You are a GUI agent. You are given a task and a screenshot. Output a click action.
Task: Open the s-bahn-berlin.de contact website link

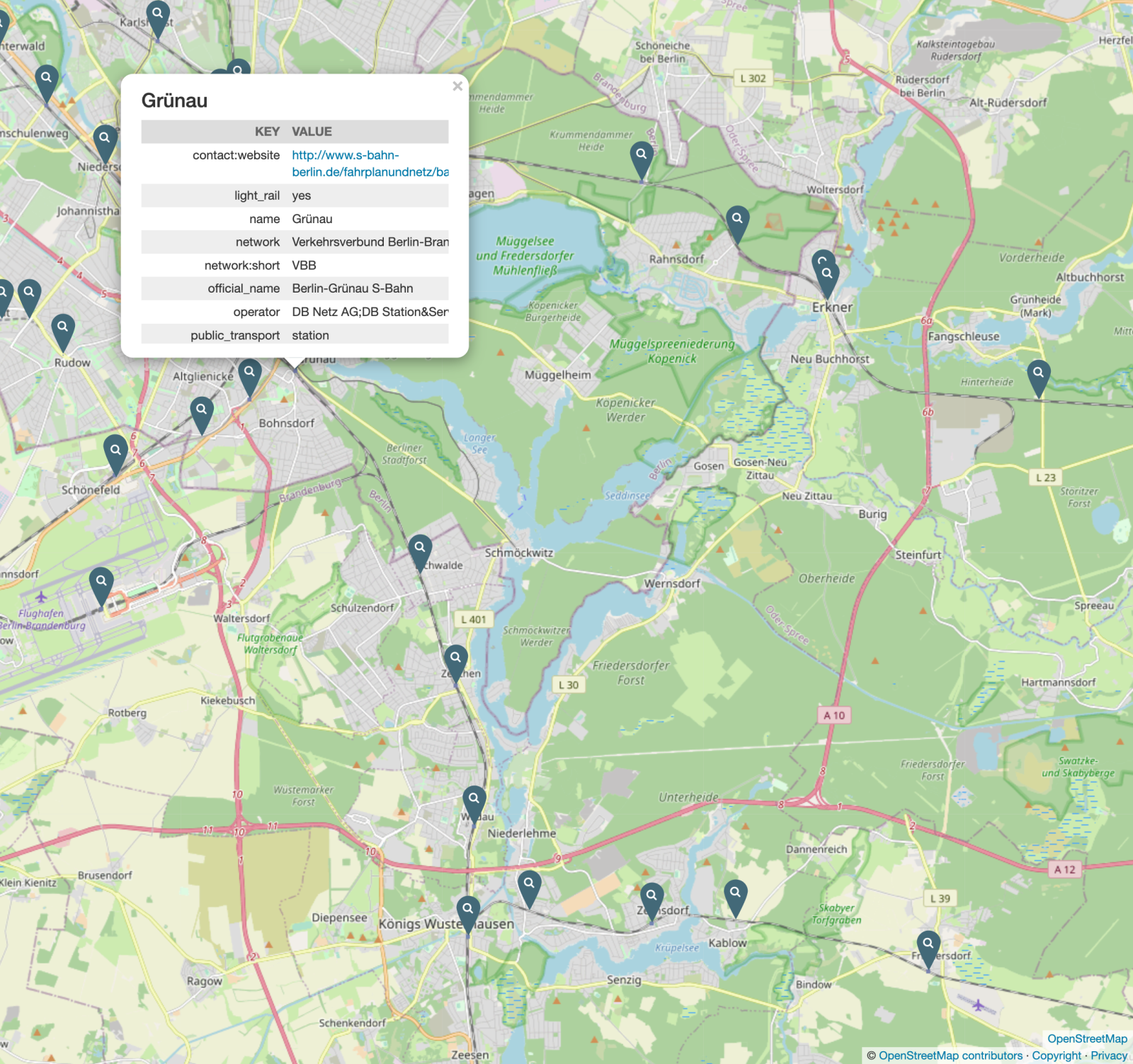coord(370,163)
